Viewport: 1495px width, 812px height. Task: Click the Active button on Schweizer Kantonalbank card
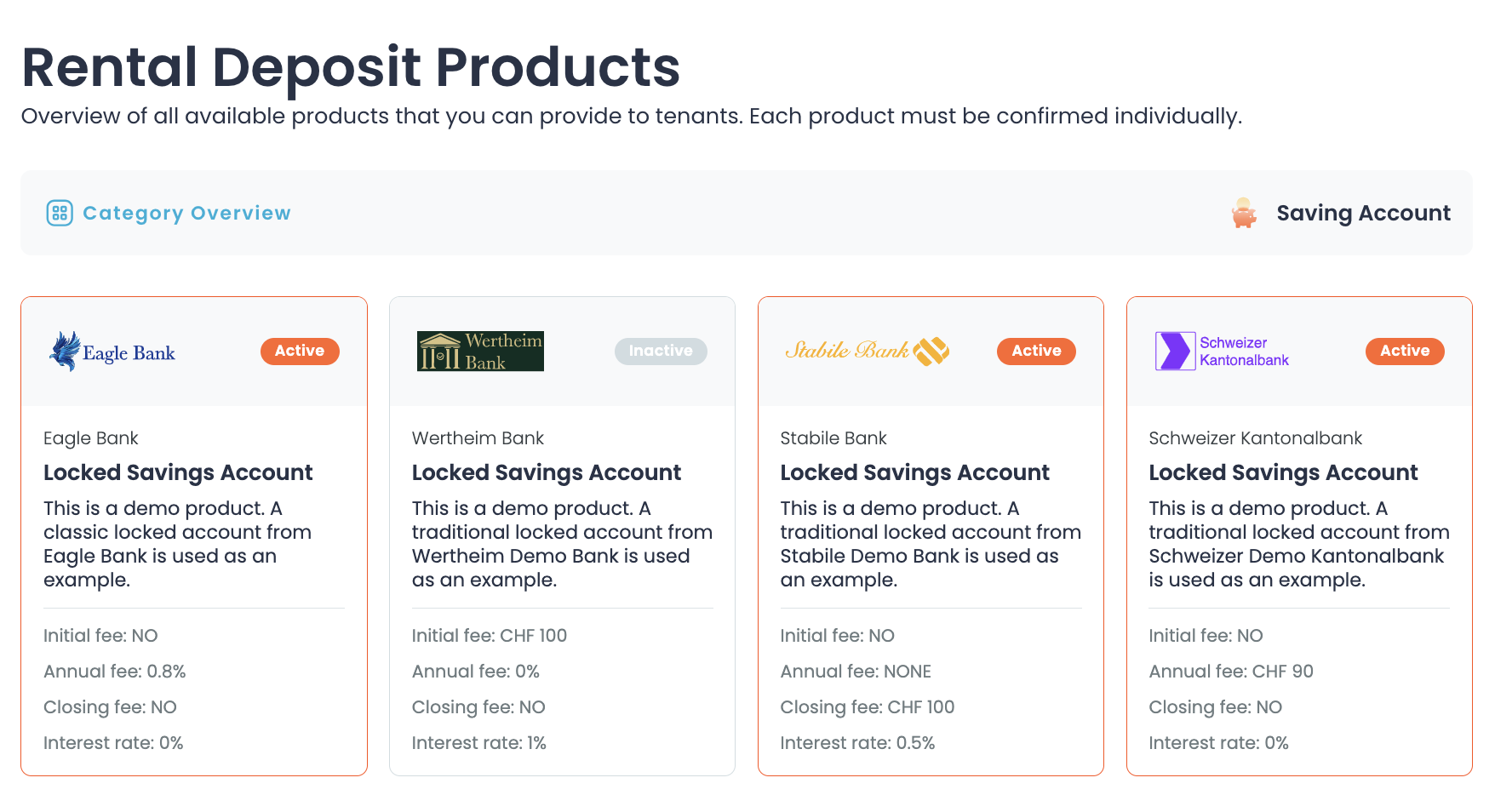tap(1405, 351)
